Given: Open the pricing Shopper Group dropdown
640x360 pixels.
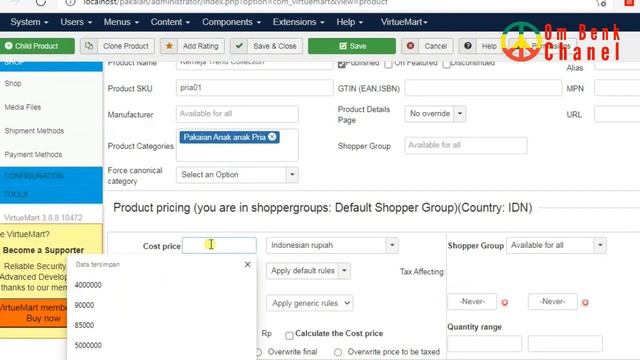Looking at the screenshot, I should [556, 245].
